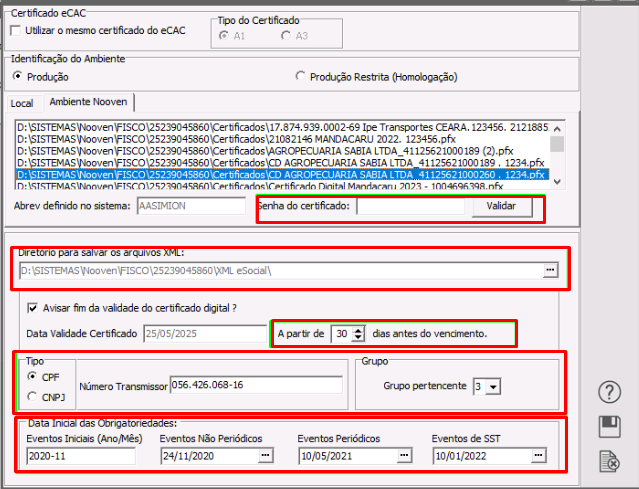Switch to the Ambiente Nooven tab
639x489 pixels.
(x=88, y=103)
